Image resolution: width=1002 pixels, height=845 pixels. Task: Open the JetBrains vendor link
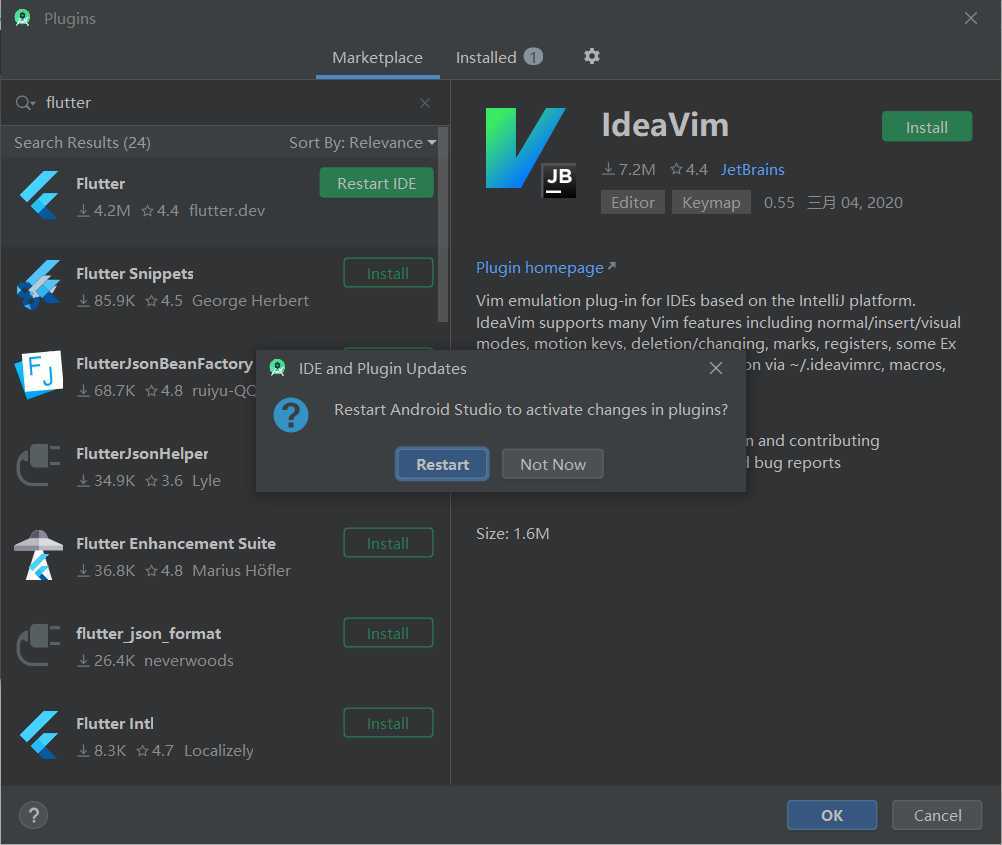pos(752,169)
